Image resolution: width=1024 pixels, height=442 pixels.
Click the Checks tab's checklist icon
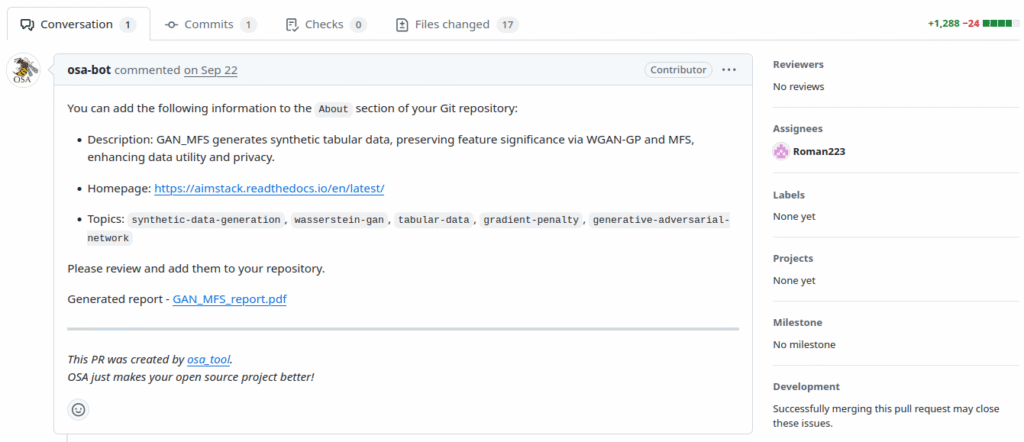tap(292, 24)
